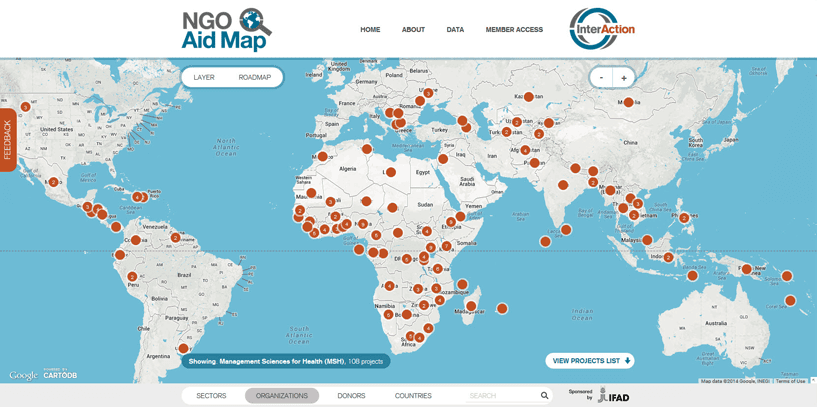Open the Terms of Use link

coord(790,381)
